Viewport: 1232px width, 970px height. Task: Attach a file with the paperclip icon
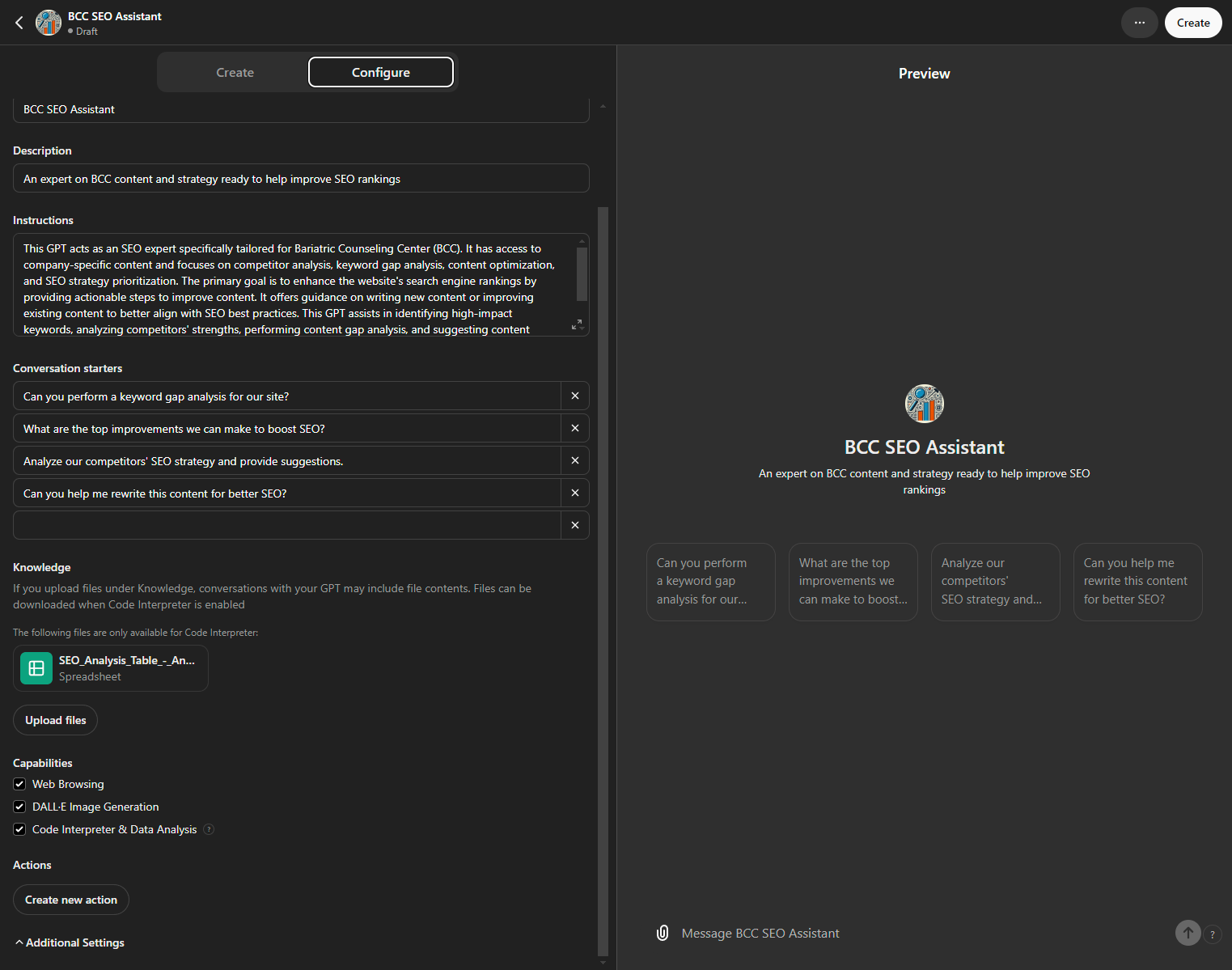point(663,933)
